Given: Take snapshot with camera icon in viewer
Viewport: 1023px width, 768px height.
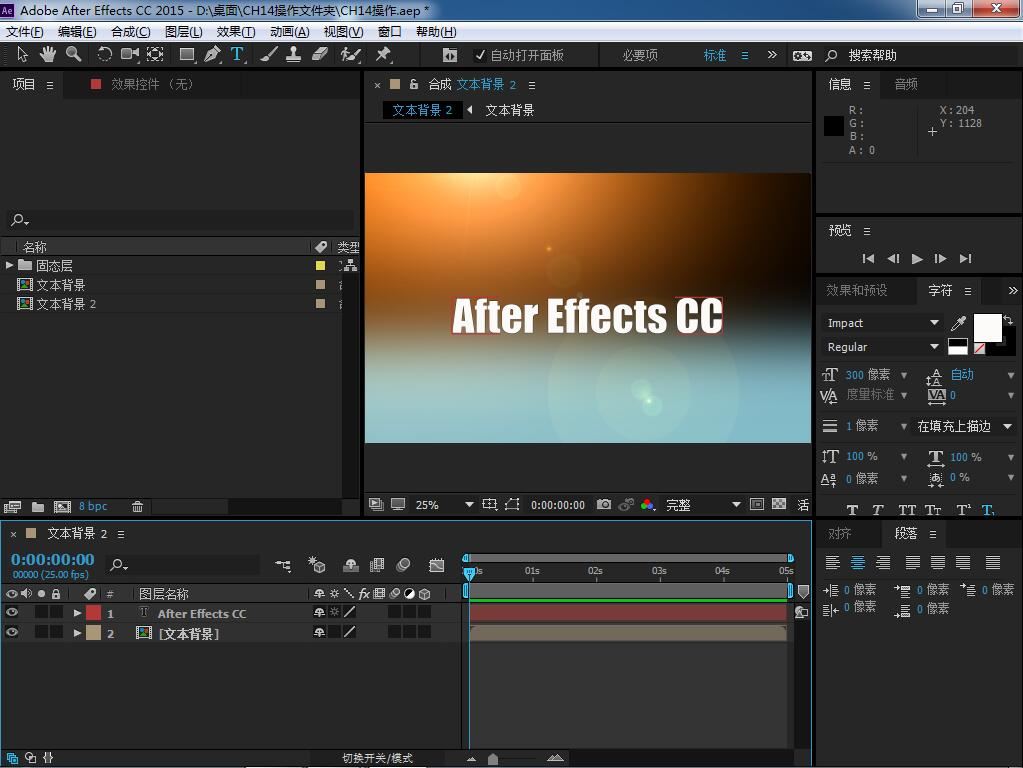Looking at the screenshot, I should pyautogui.click(x=604, y=504).
